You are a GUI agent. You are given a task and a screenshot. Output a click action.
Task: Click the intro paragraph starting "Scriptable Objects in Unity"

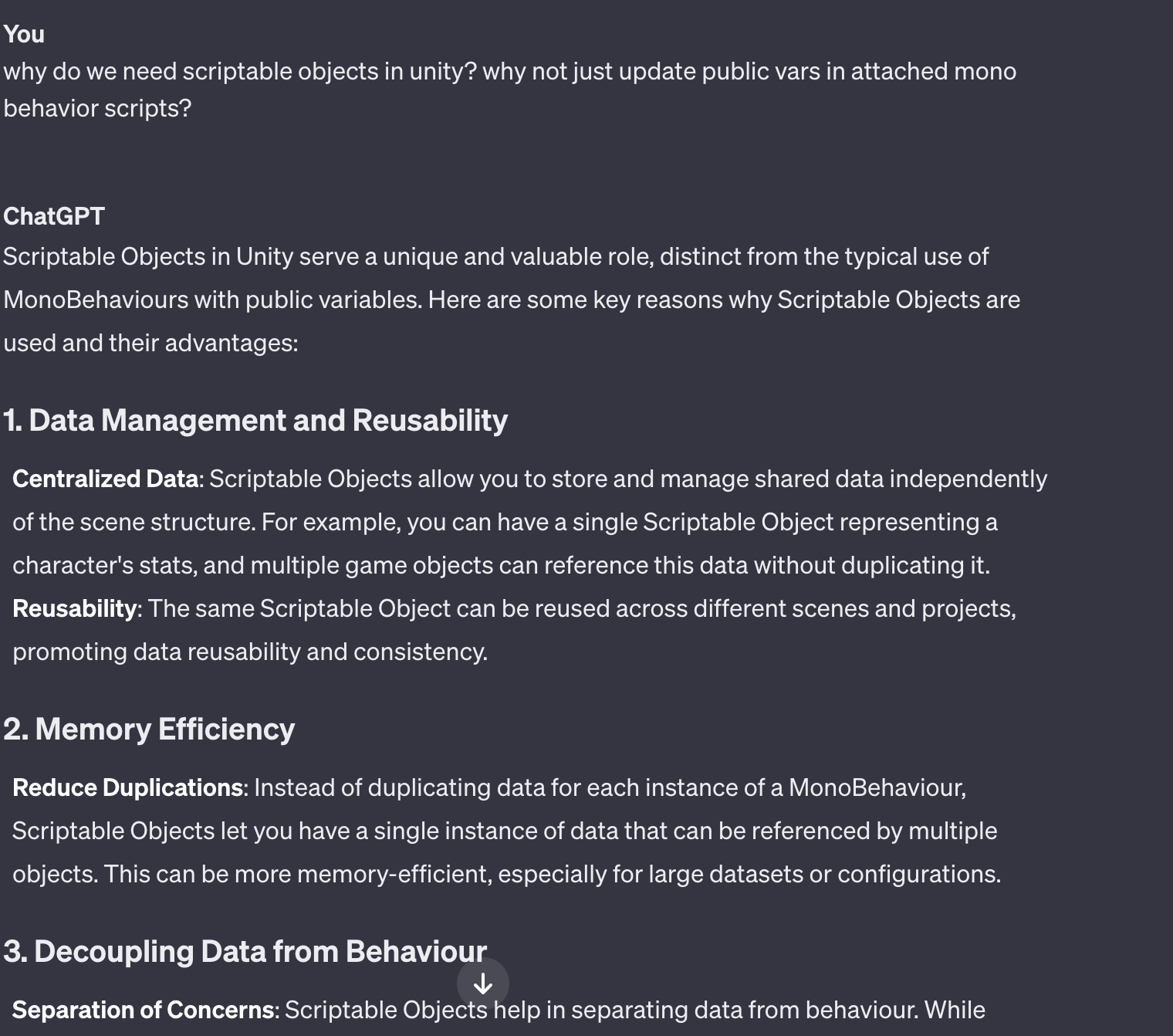495,257
